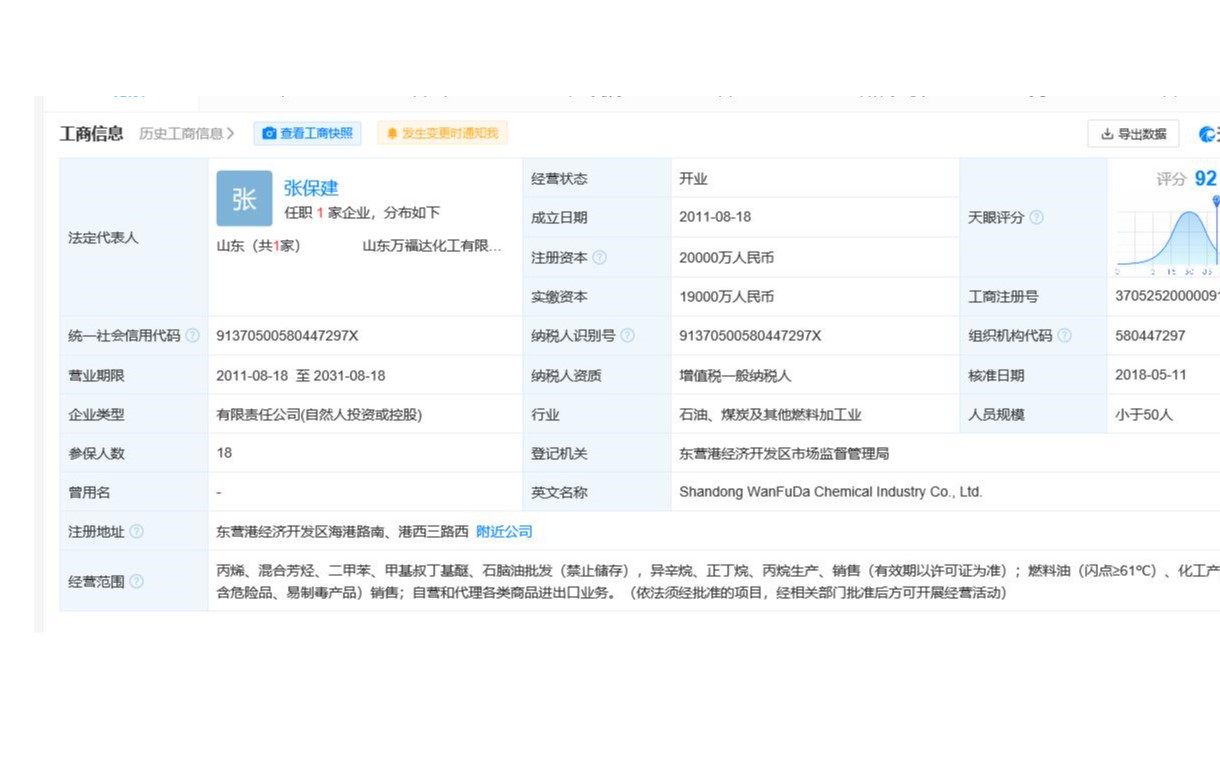Click help icon beside 注册地址
The image size is (1220, 762).
(136, 532)
